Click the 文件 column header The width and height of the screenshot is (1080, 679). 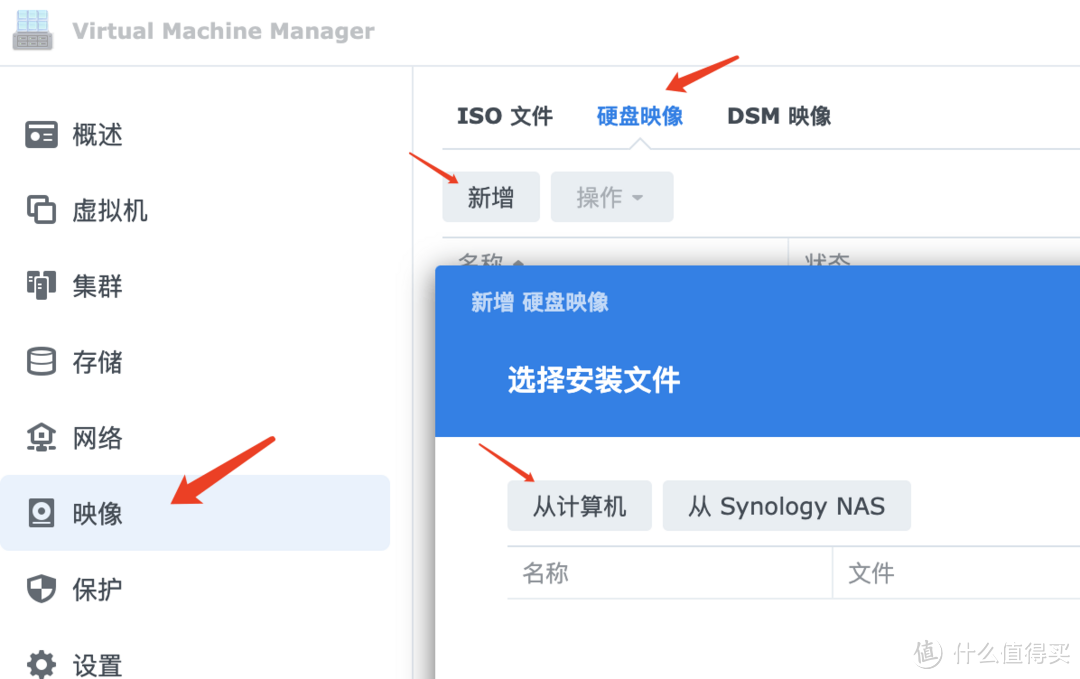pyautogui.click(x=871, y=572)
